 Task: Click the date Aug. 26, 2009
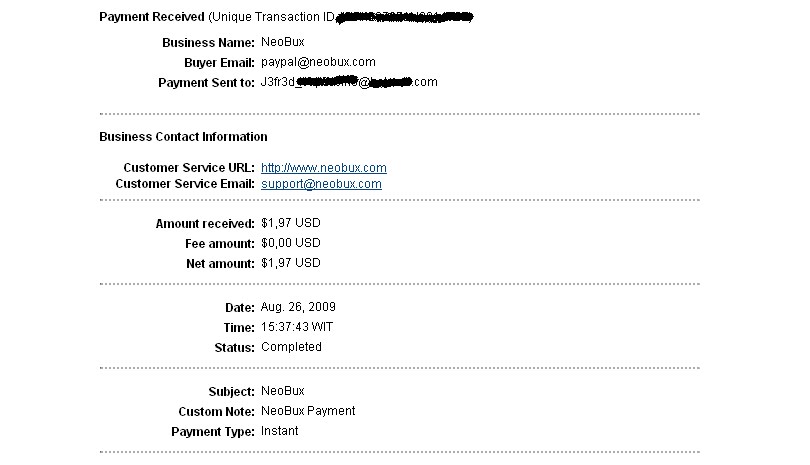(x=298, y=307)
